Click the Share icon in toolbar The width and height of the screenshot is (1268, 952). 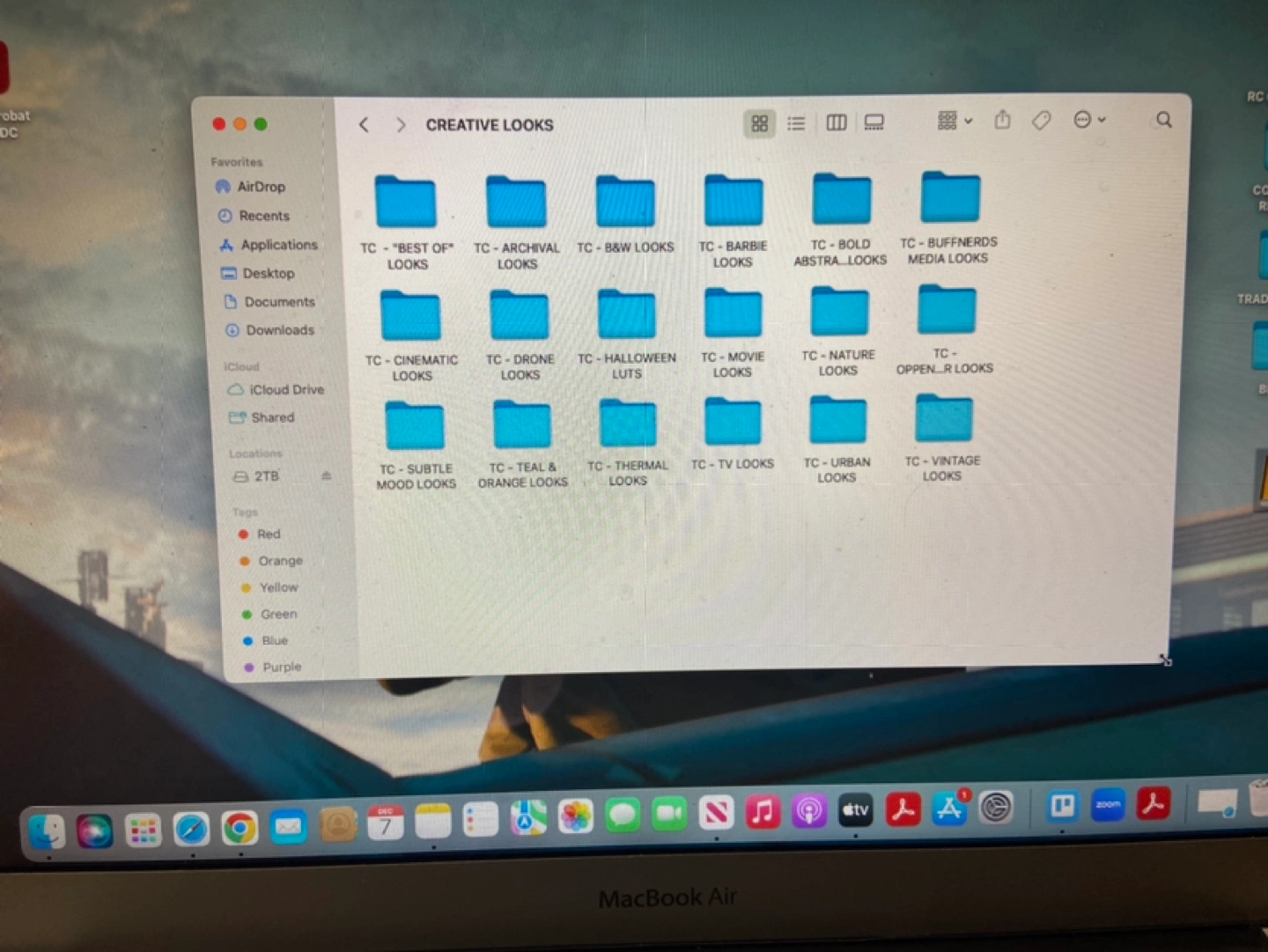pyautogui.click(x=1002, y=120)
